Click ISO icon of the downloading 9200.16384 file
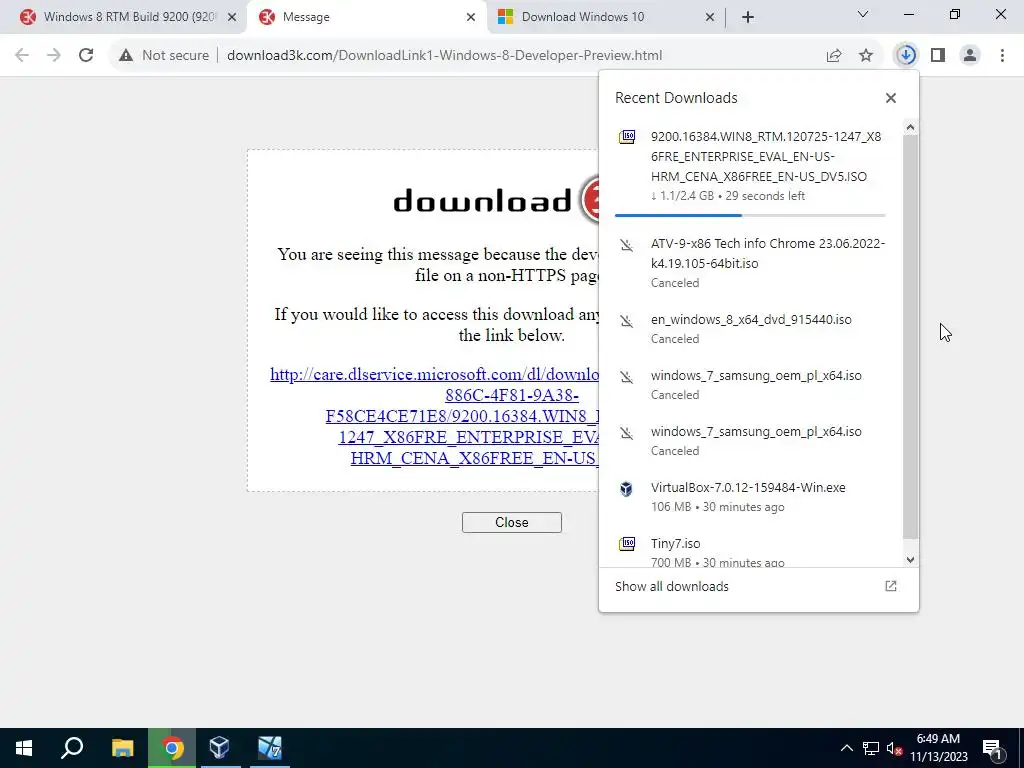 627,136
